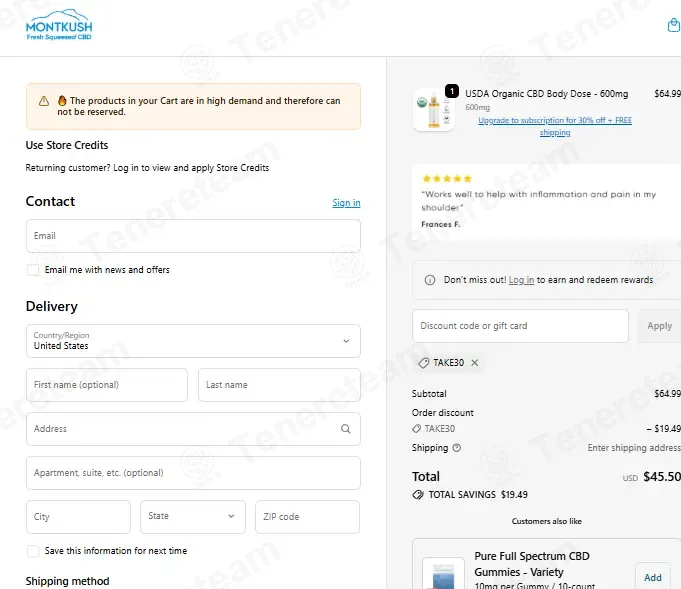Image resolution: width=681 pixels, height=589 pixels.
Task: Open the CBD Body Dose product thumbnail
Action: [434, 111]
